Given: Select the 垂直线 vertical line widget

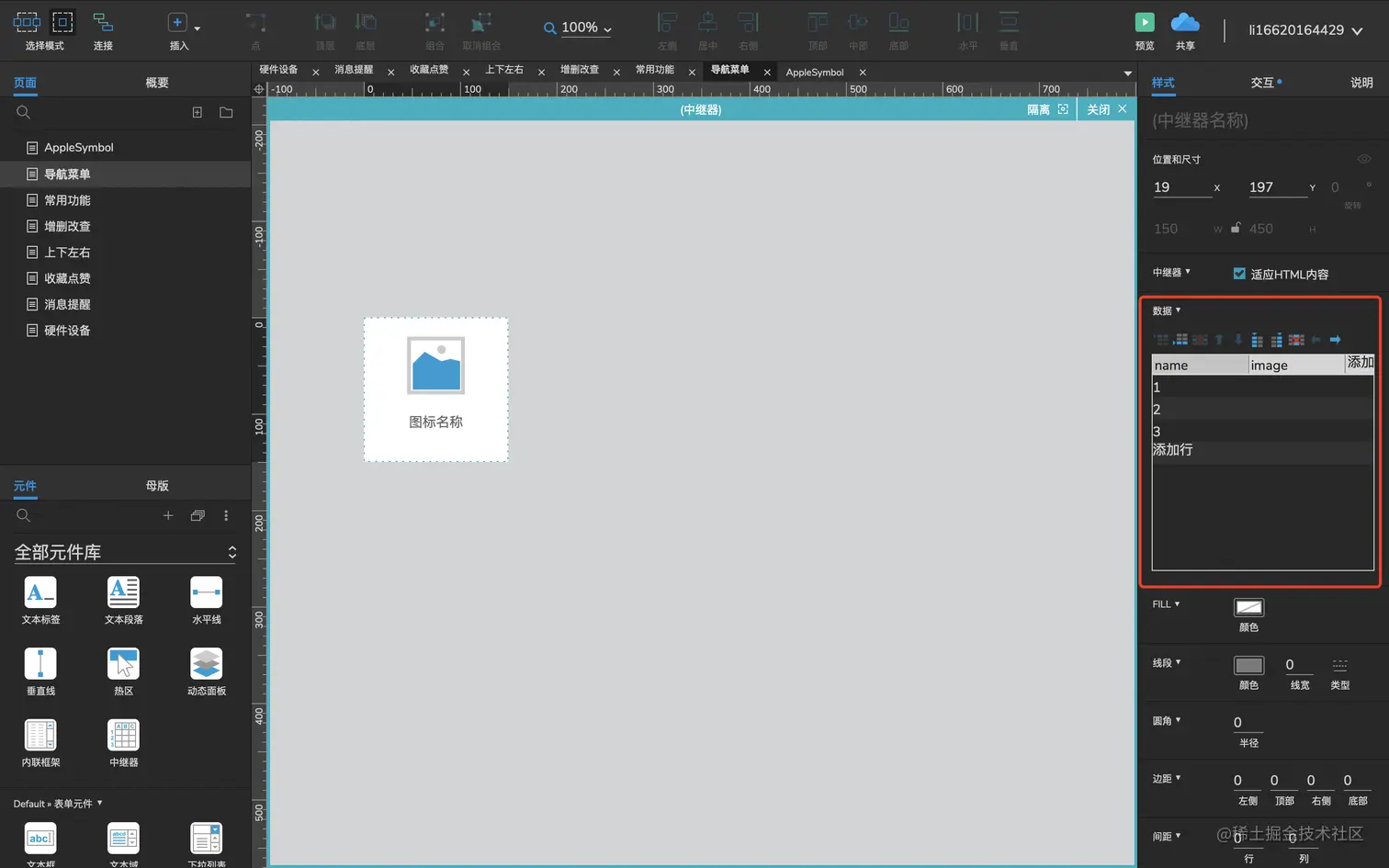Looking at the screenshot, I should pos(40,671).
